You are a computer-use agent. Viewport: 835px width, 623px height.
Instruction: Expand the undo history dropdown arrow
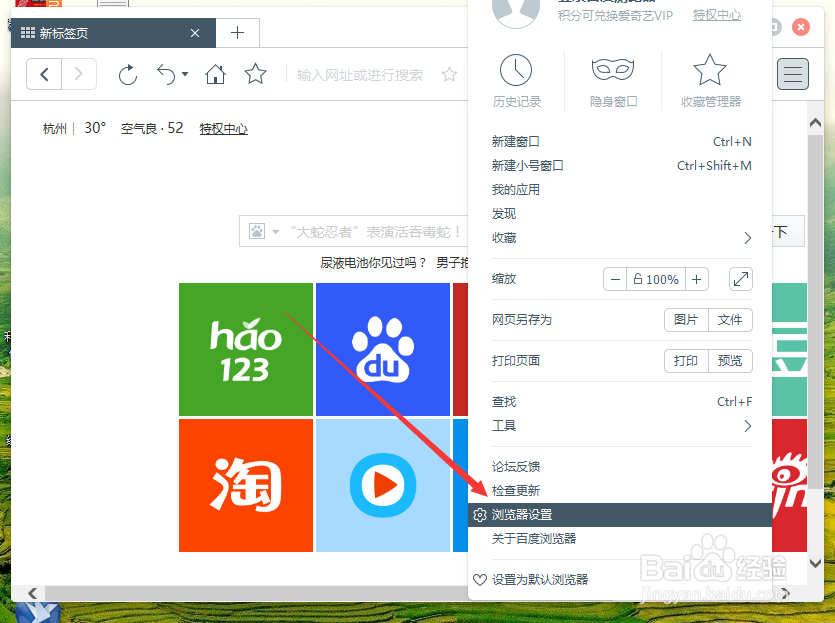pos(185,74)
